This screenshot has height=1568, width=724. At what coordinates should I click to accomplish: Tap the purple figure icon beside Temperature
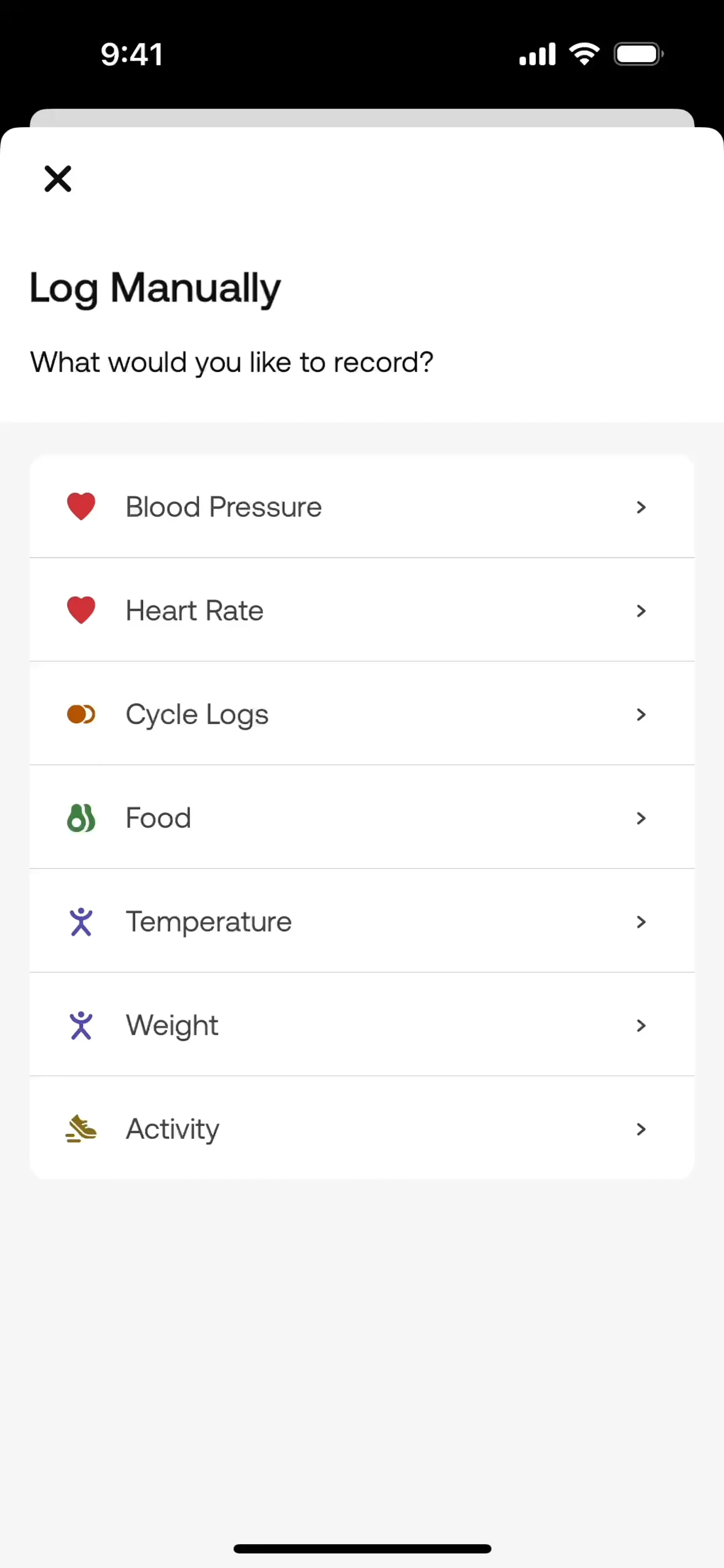click(x=81, y=921)
